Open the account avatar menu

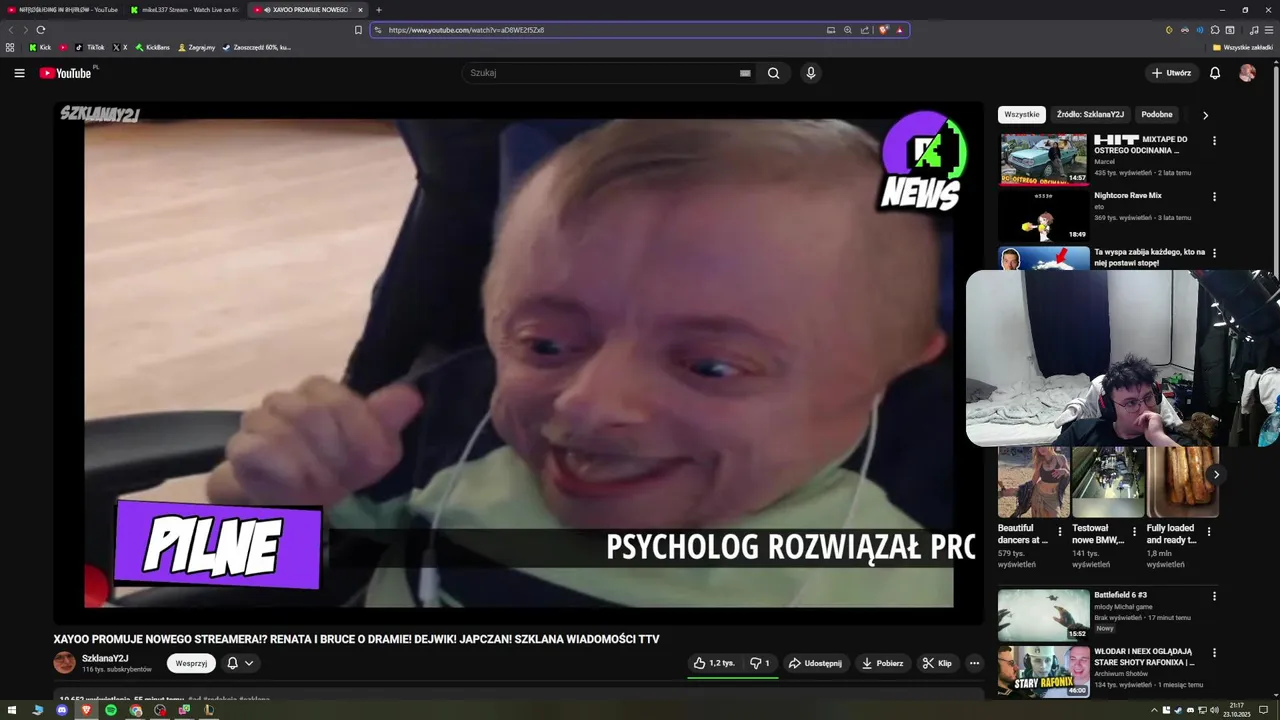click(1247, 73)
